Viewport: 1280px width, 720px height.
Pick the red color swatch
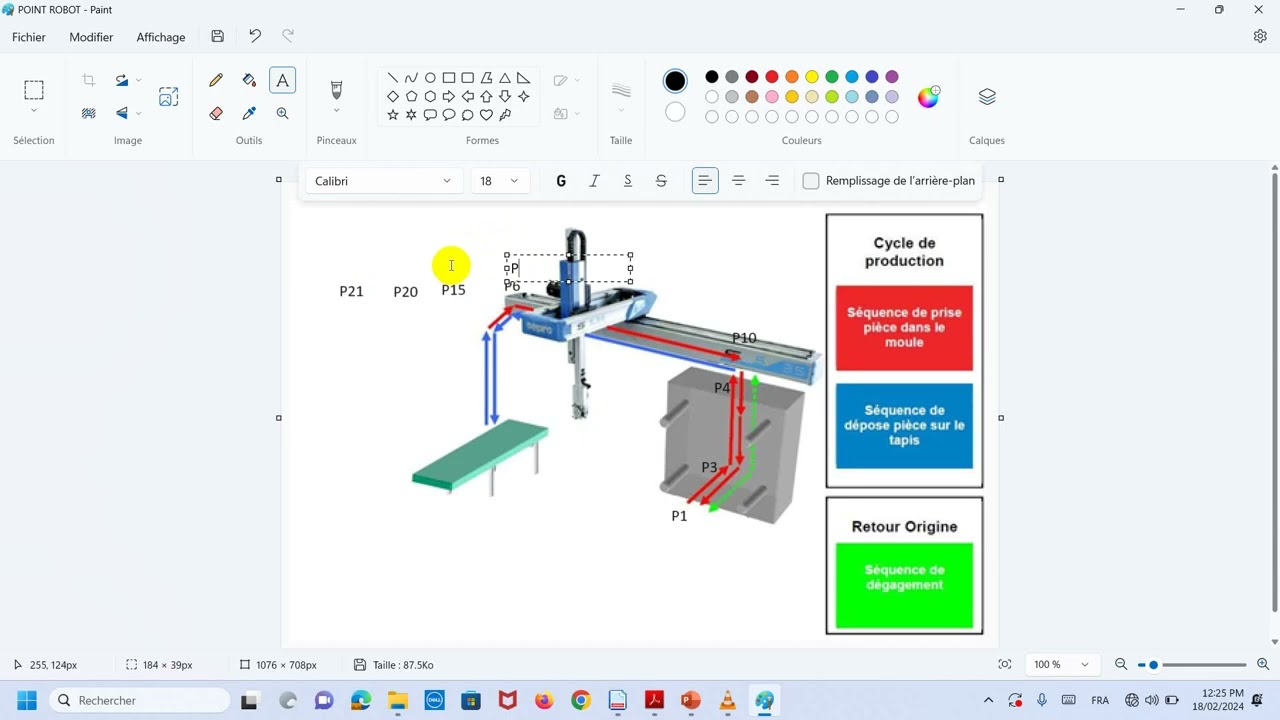tap(772, 77)
